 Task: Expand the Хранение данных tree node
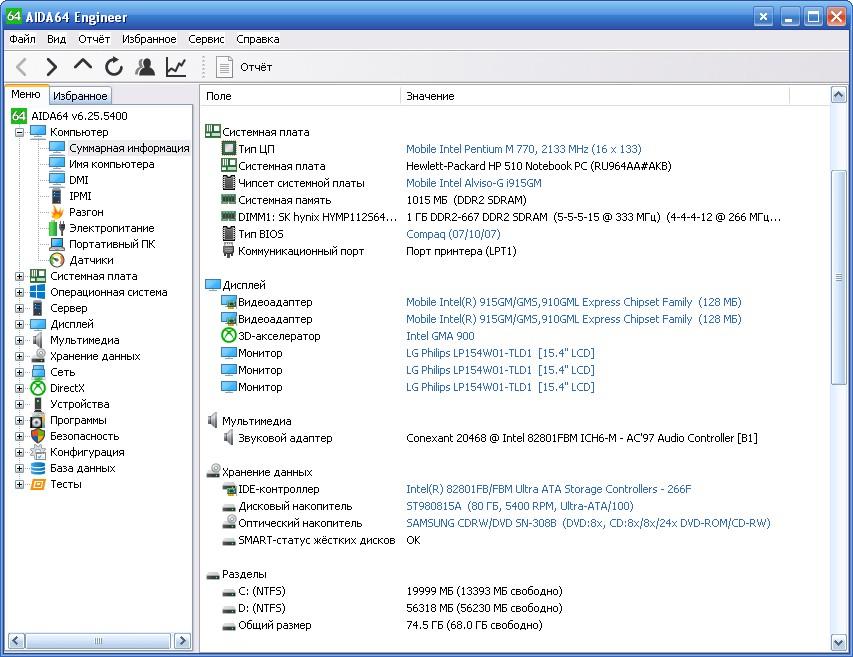(20, 356)
